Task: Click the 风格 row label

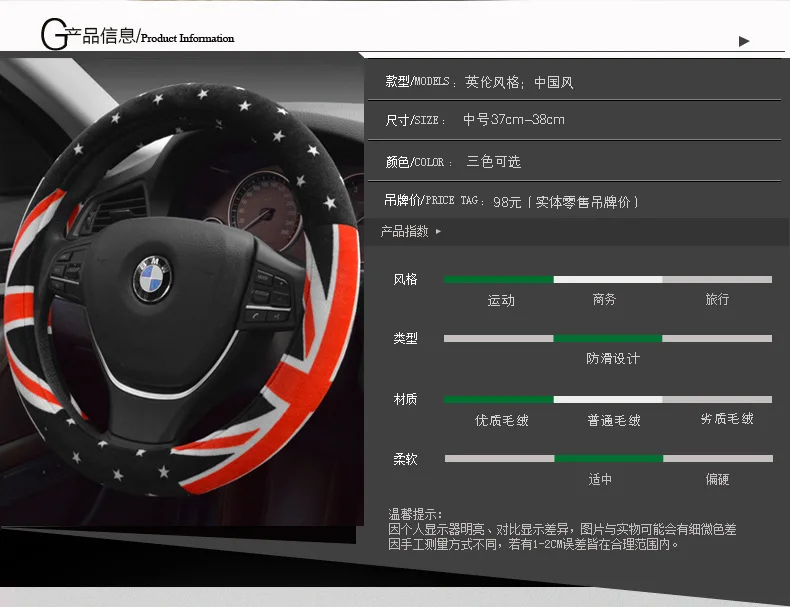Action: (x=406, y=280)
